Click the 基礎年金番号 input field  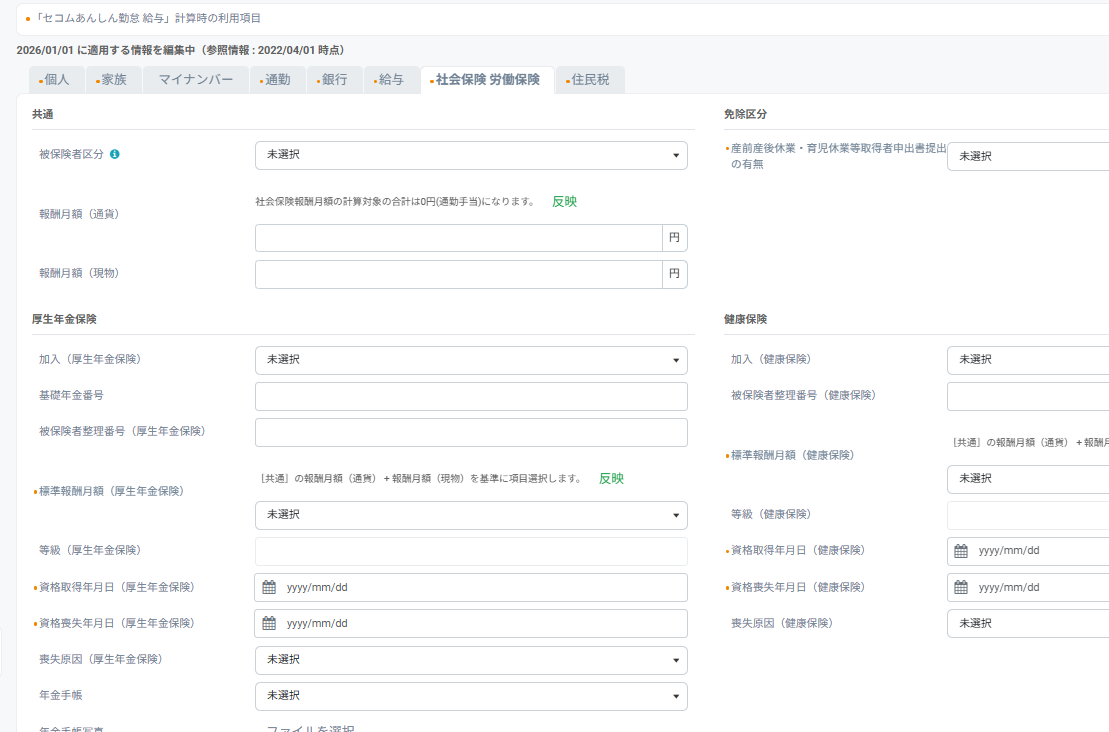tap(471, 396)
